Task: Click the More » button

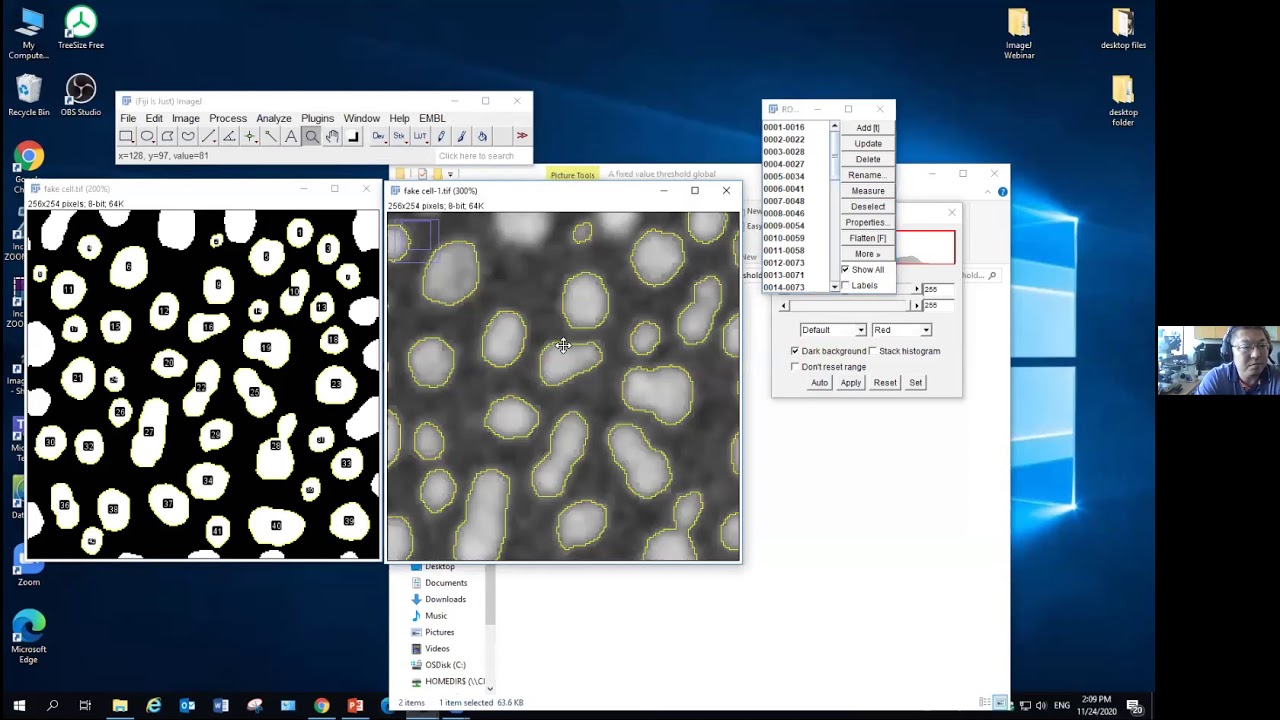Action: coord(868,254)
